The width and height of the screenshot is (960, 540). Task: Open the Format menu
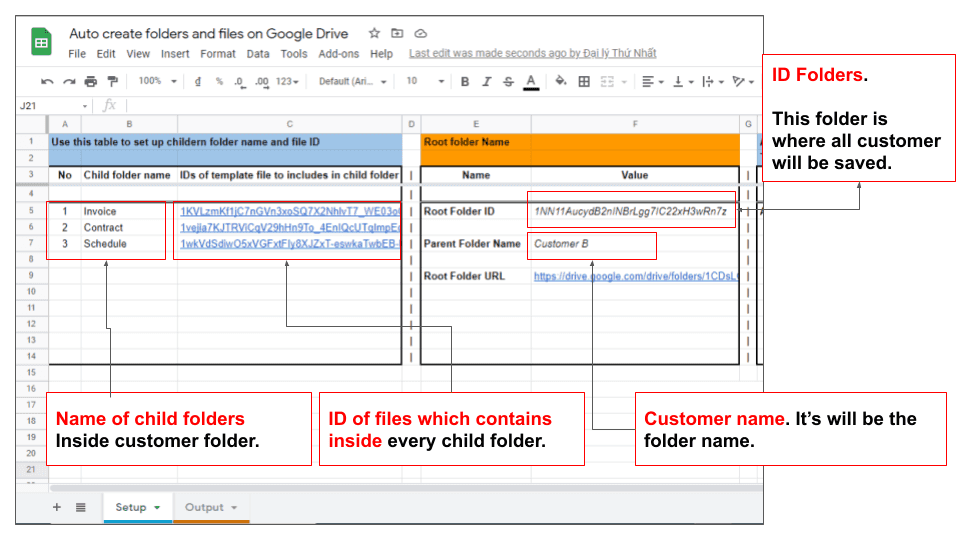pos(217,54)
